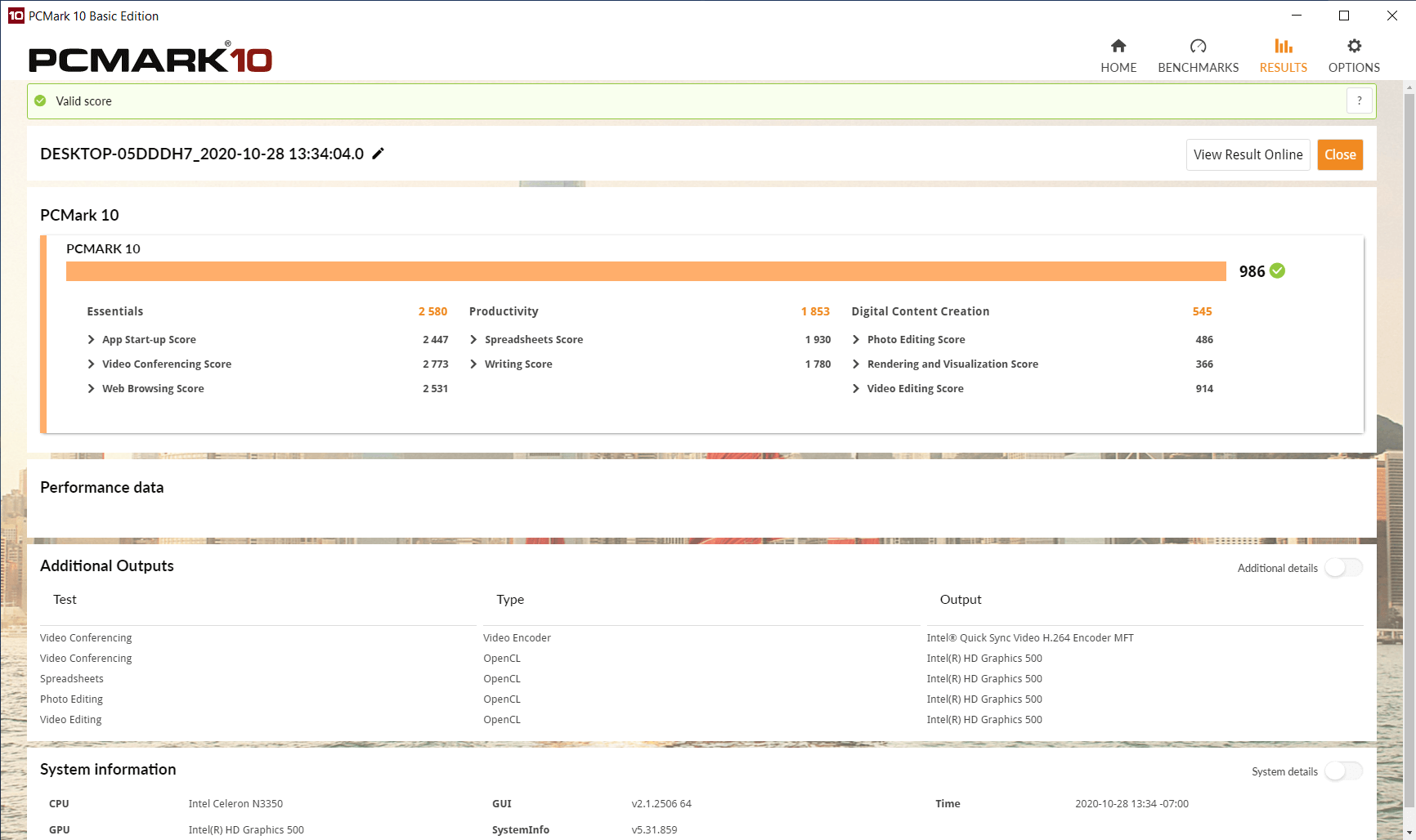Click the Home house icon
The image size is (1416, 840).
click(x=1118, y=46)
